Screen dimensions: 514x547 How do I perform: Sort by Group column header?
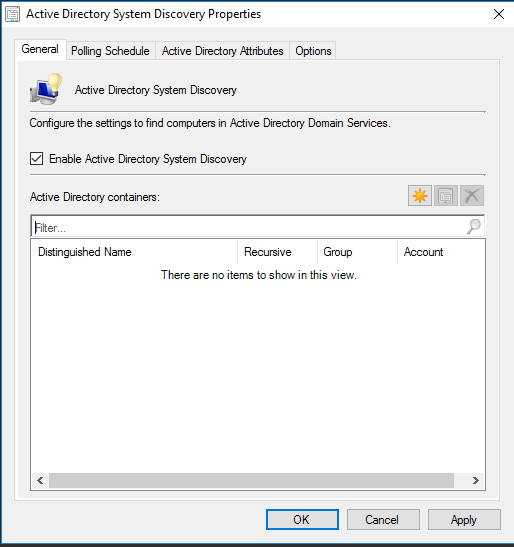(x=357, y=252)
